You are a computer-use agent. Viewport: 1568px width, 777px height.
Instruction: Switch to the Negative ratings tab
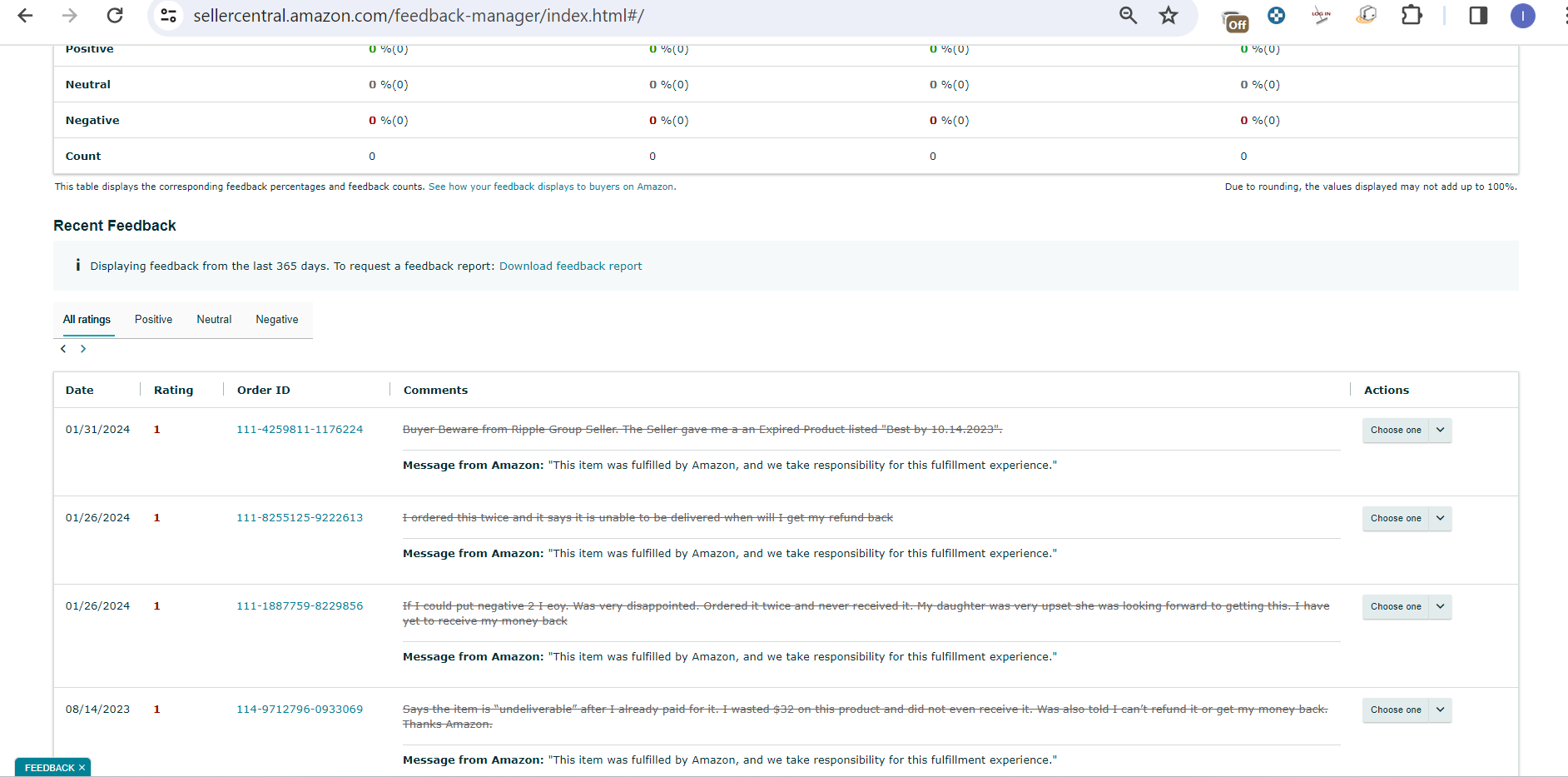[277, 320]
